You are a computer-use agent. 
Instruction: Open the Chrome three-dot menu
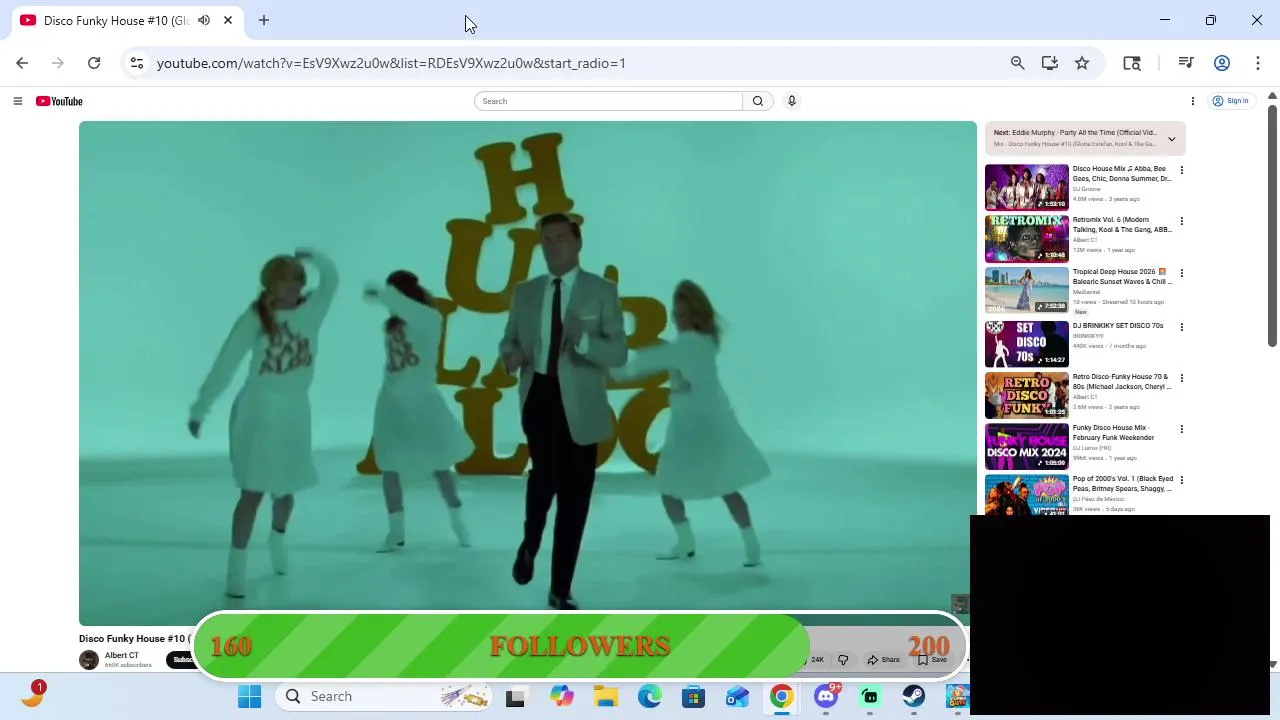click(1258, 63)
